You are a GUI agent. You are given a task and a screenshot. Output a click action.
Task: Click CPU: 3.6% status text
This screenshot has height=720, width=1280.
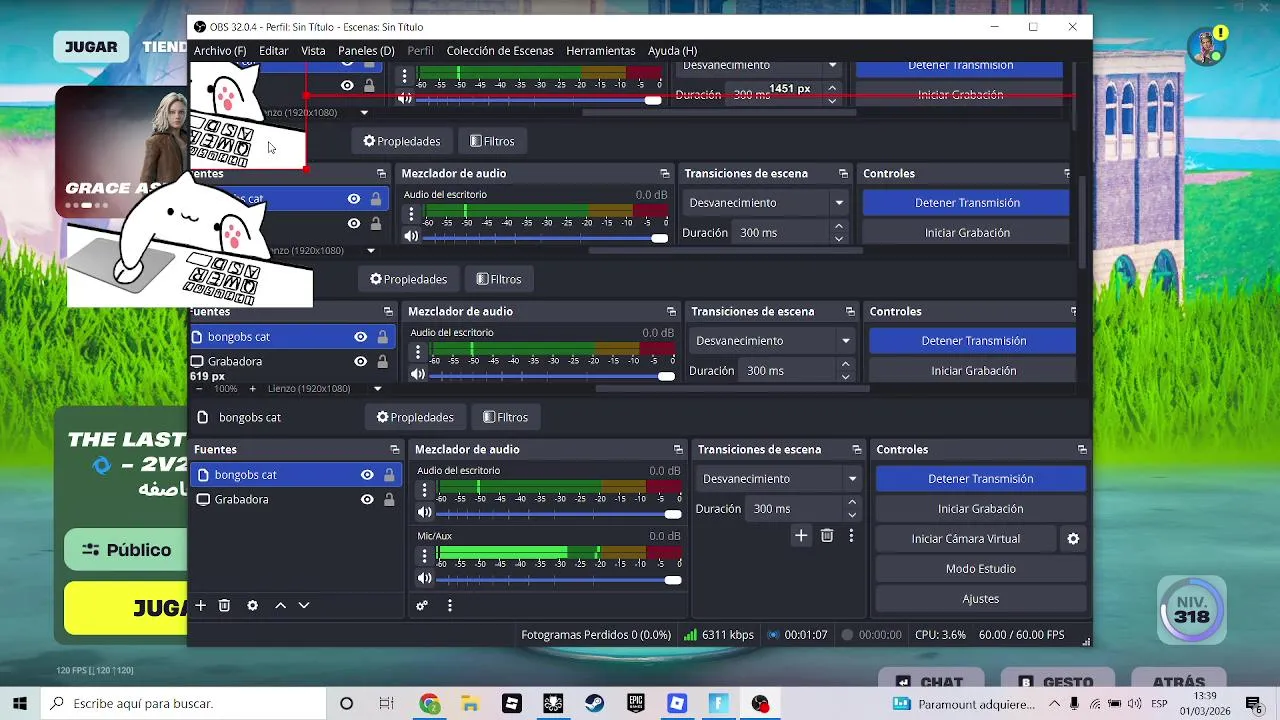940,635
